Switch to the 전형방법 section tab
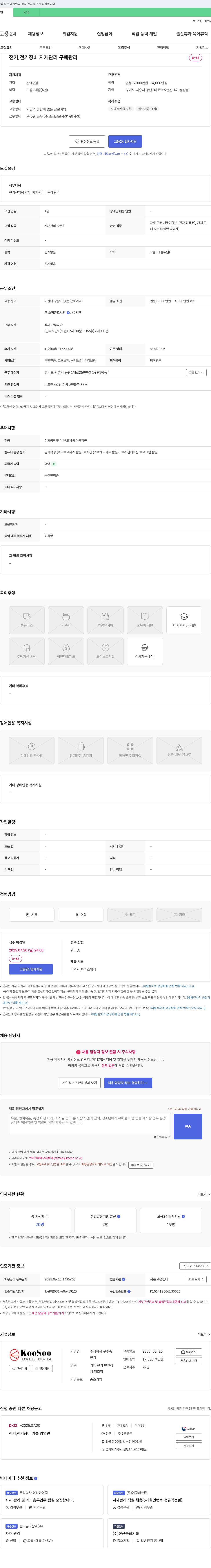Viewport: 211px width, 1568px height. [x=163, y=47]
